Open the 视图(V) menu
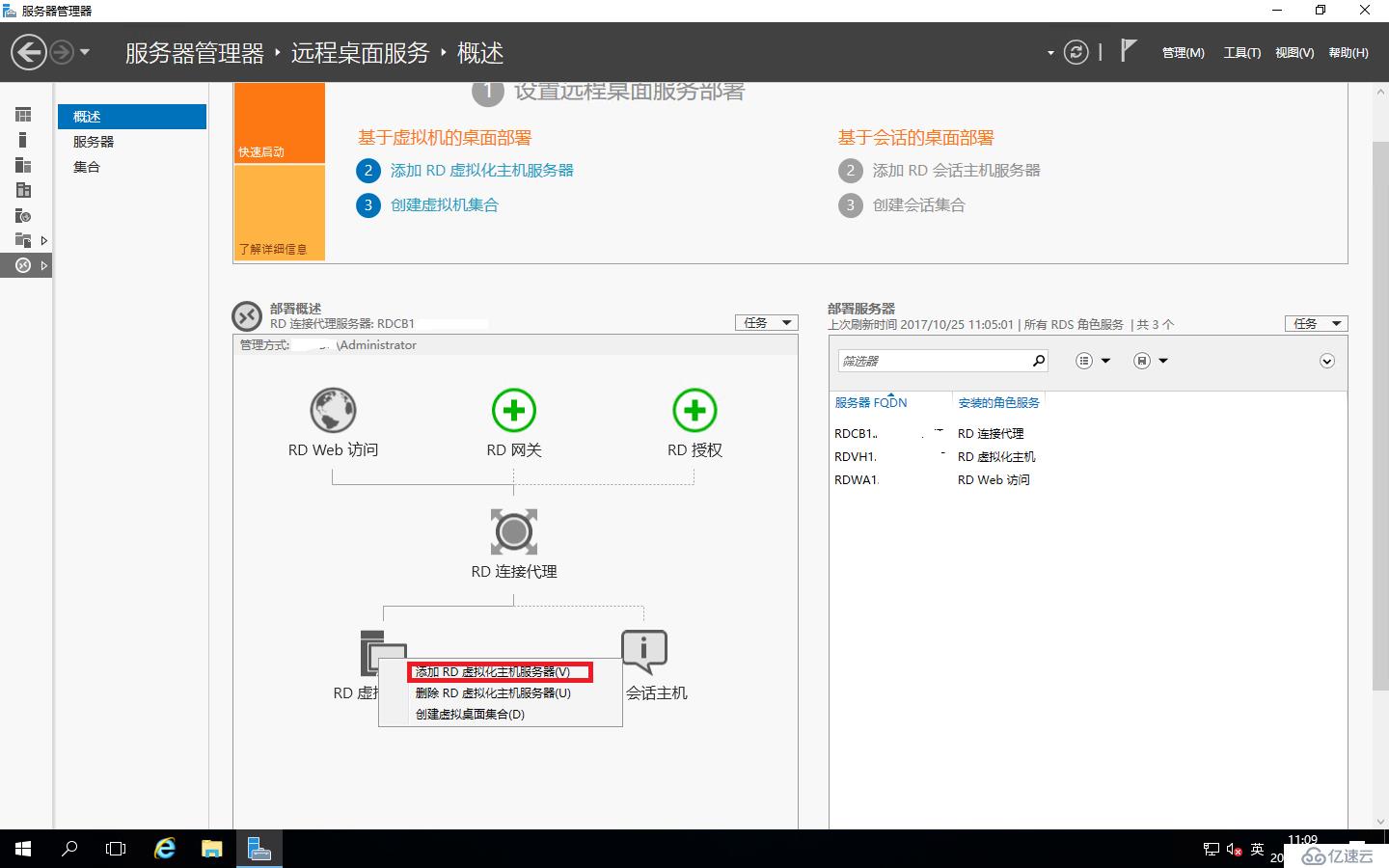Viewport: 1389px width, 868px height. 1294,53
